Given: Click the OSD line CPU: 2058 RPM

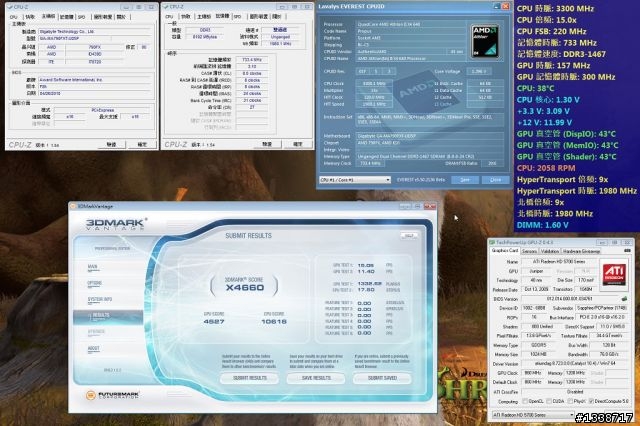Looking at the screenshot, I should click(546, 168).
